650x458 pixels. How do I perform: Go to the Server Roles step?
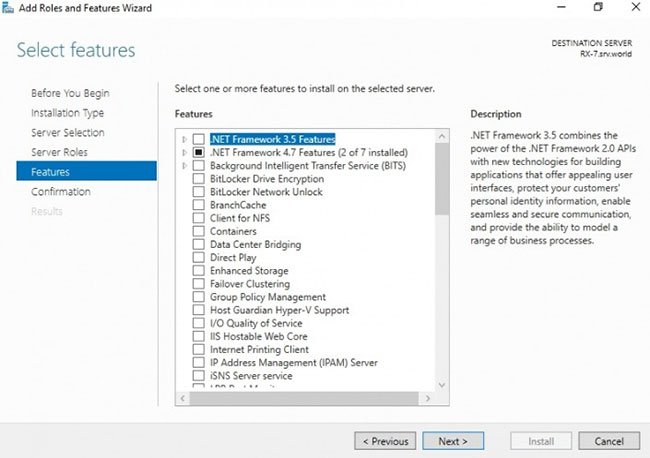pos(59,152)
